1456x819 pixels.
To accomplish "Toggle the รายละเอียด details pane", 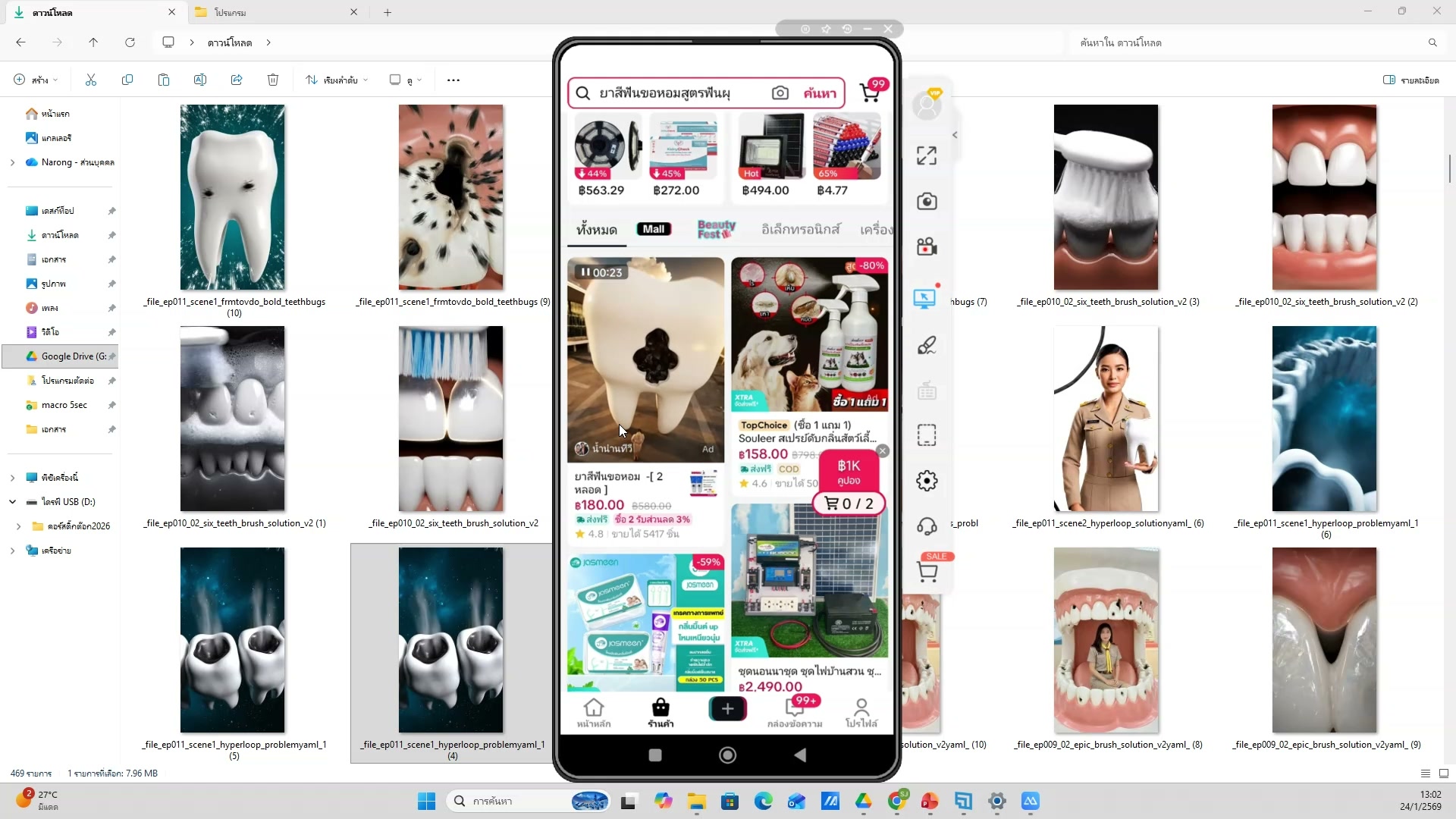I will [x=1410, y=80].
